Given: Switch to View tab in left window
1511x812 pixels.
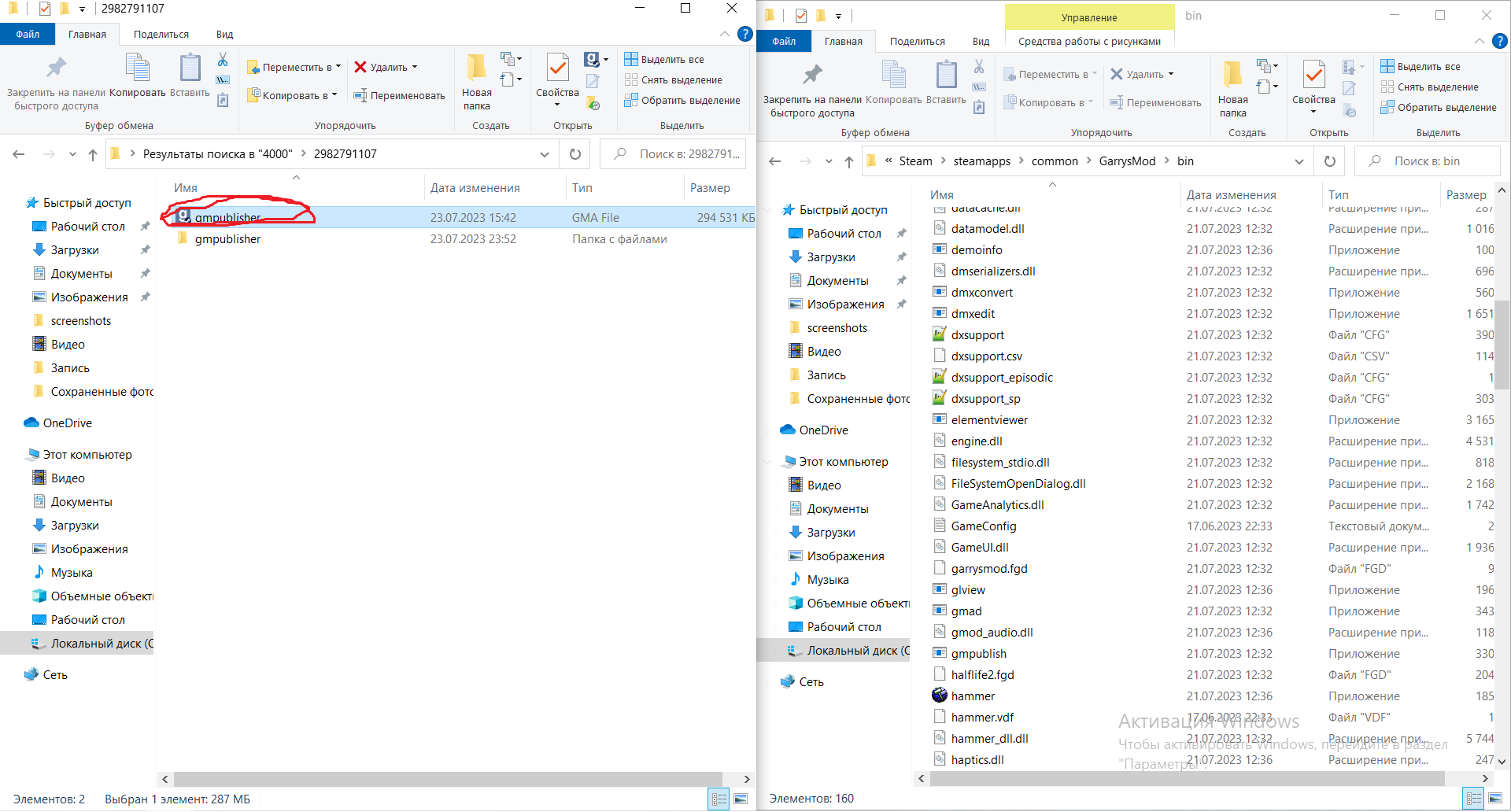Looking at the screenshot, I should pyautogui.click(x=225, y=34).
